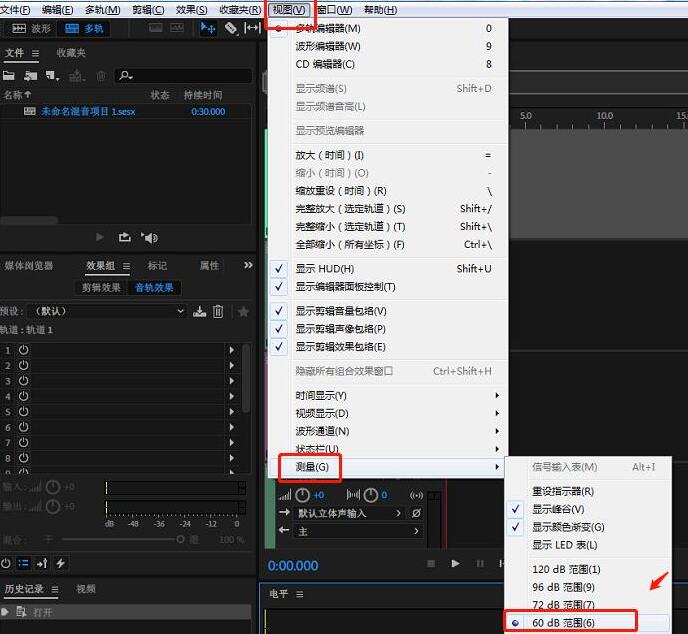This screenshot has width=688, height=634.
Task: Switch to Multitrack editor button
Action: [84, 29]
